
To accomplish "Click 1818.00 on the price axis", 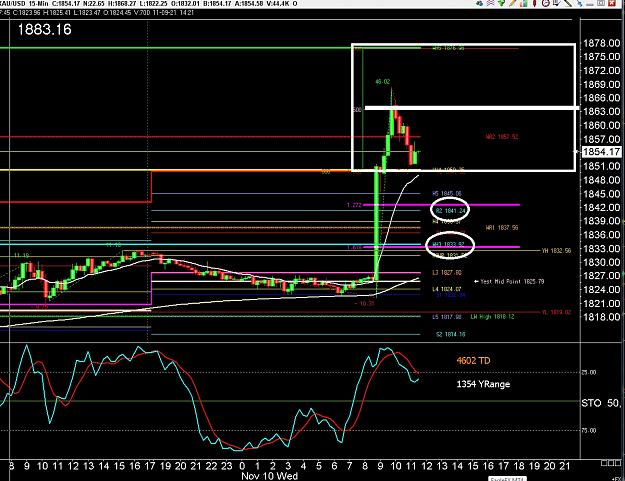I will pos(601,316).
